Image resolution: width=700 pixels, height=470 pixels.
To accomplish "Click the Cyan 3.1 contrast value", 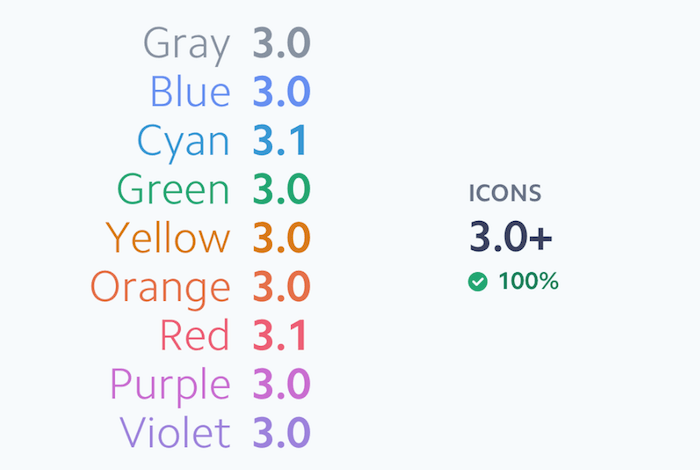I will tap(279, 141).
